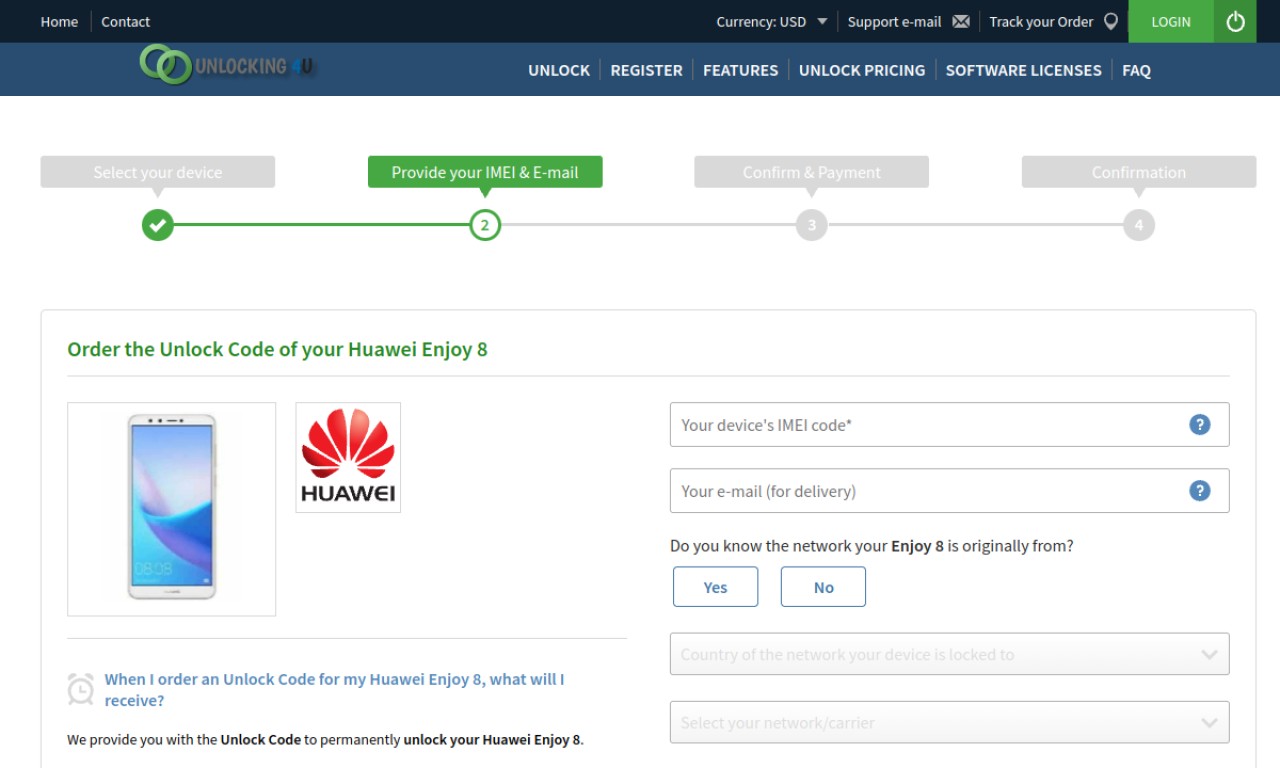Go to the Home link

[x=59, y=21]
